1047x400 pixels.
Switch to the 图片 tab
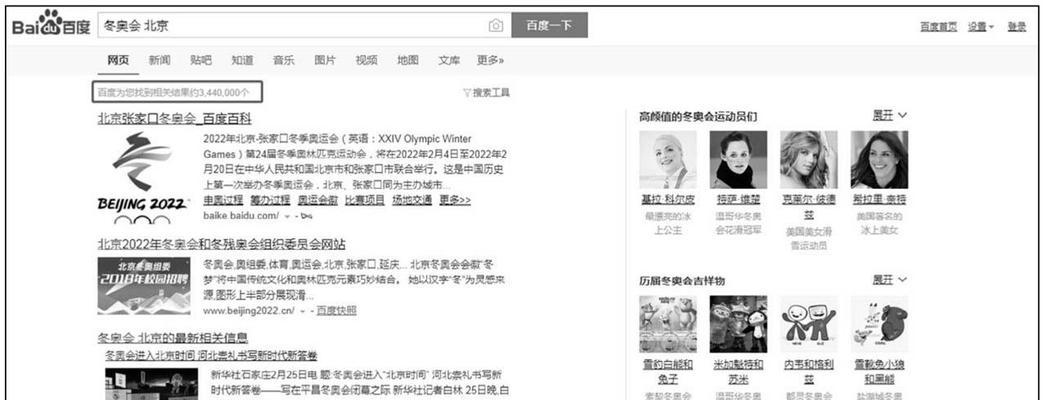325,60
